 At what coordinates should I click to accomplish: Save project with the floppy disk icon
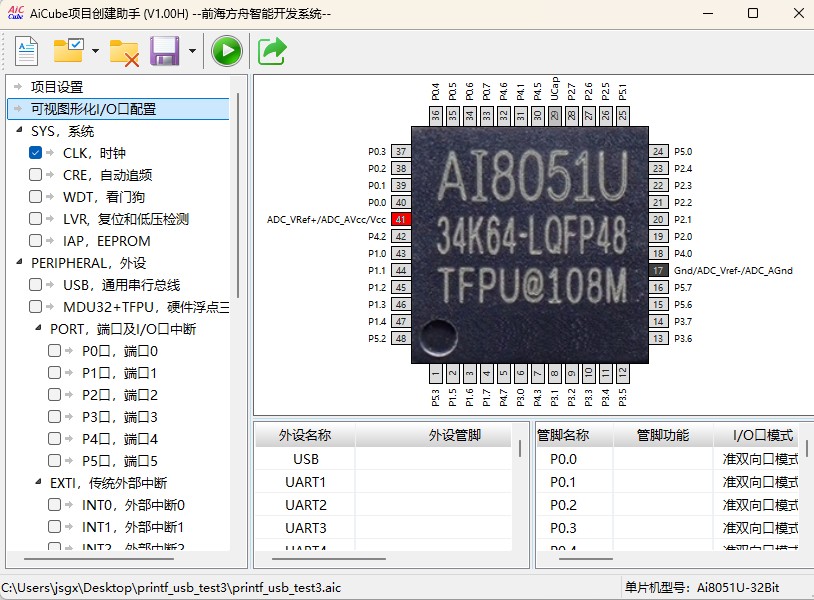pos(165,51)
